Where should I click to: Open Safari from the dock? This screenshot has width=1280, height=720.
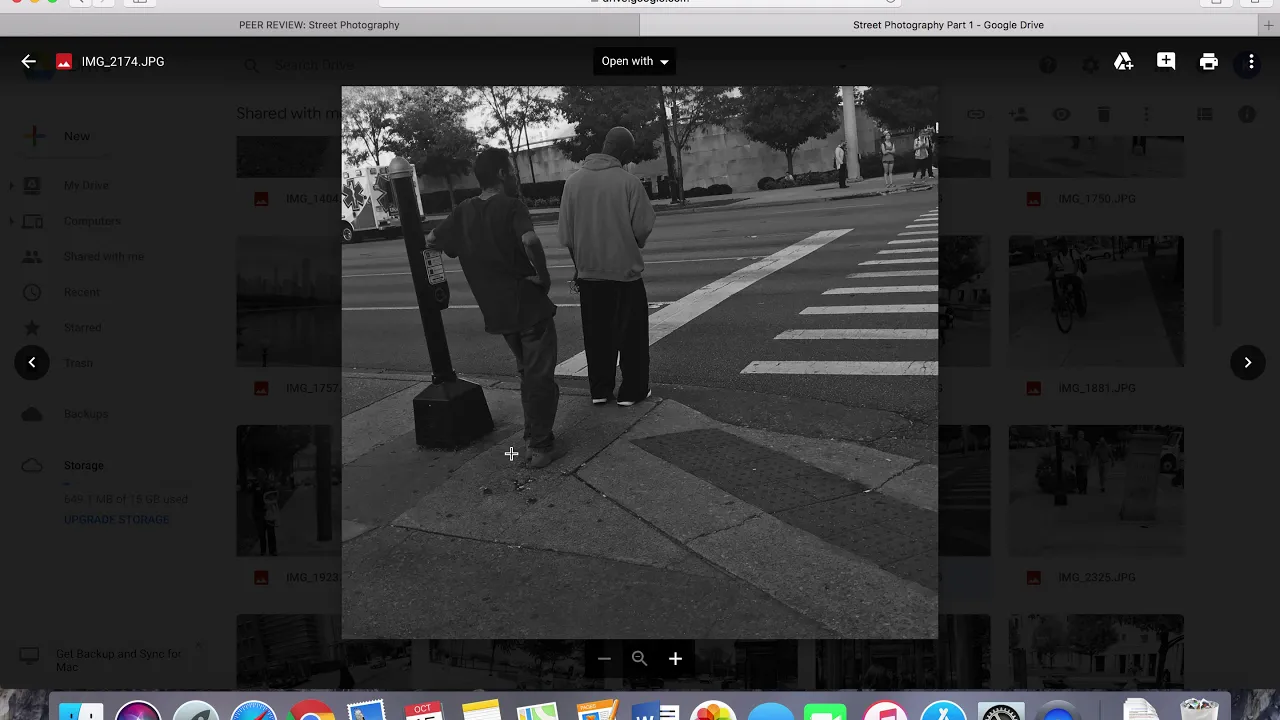[x=253, y=711]
